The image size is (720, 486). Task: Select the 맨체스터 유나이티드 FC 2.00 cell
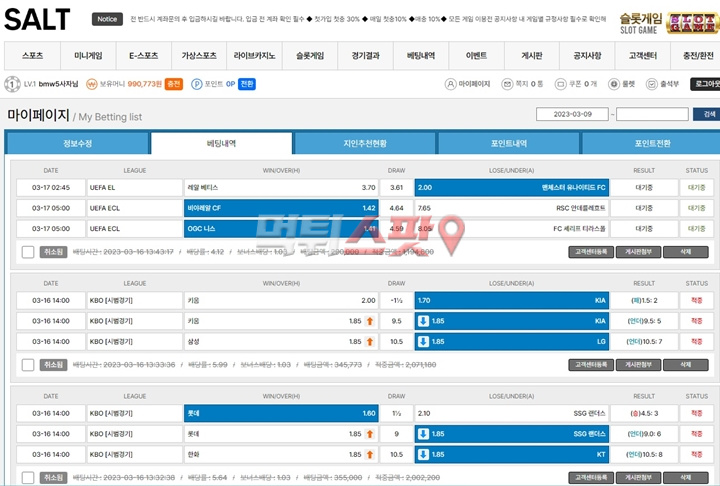click(512, 187)
